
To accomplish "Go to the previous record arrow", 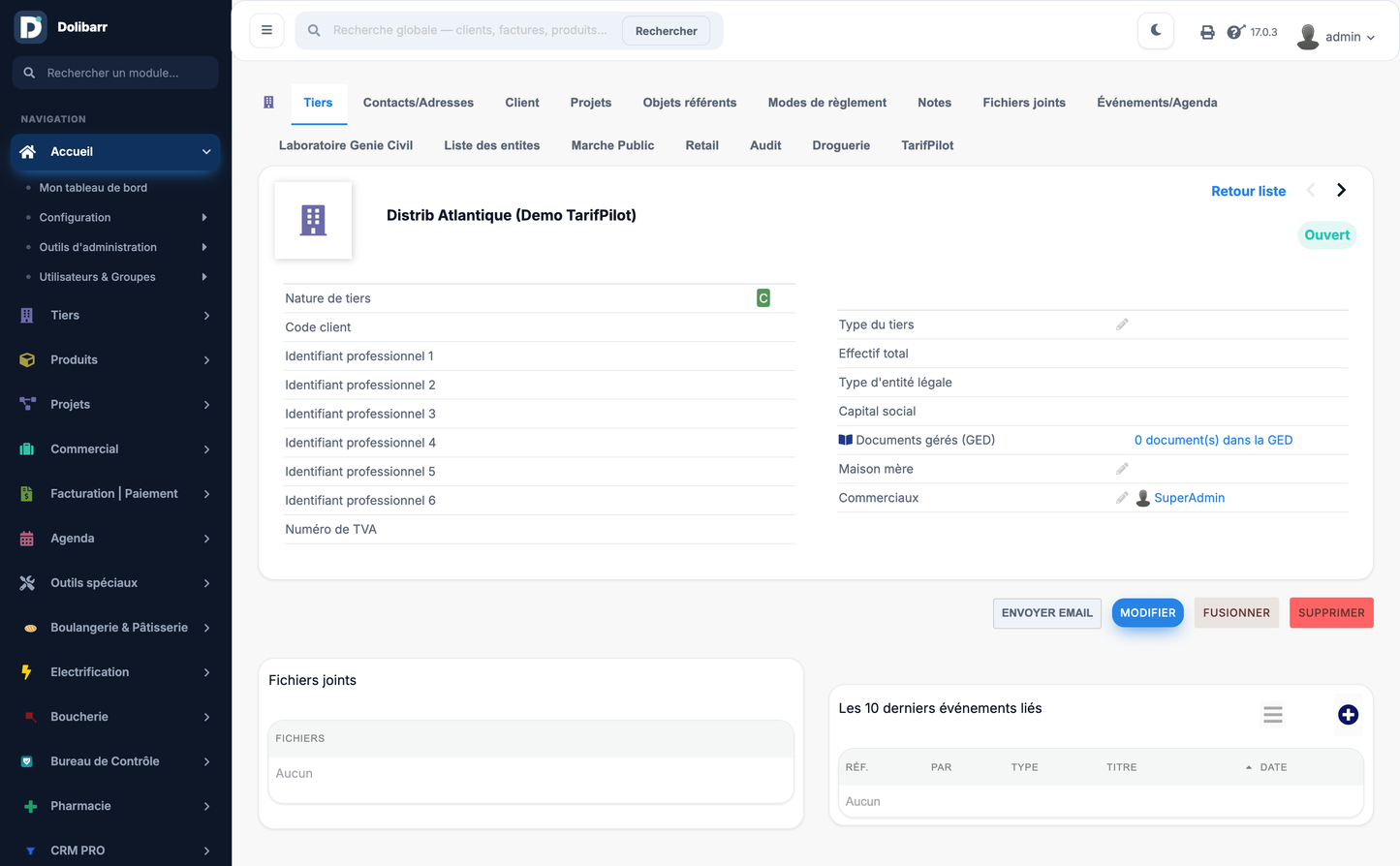I will coord(1311,190).
